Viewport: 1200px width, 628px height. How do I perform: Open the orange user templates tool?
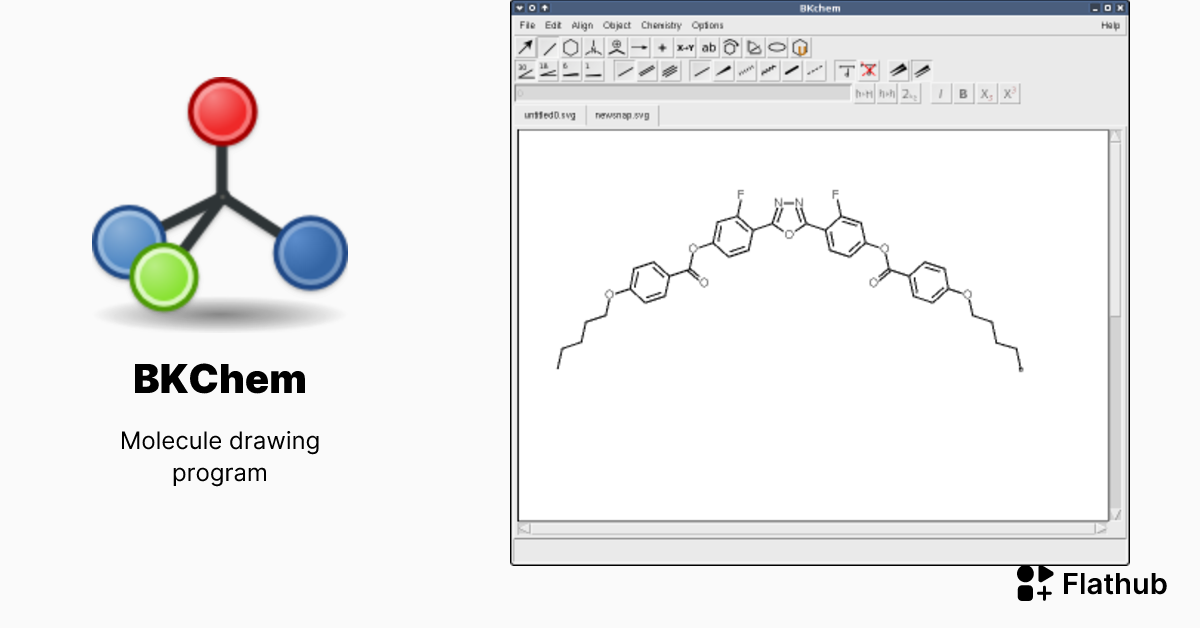coord(800,47)
